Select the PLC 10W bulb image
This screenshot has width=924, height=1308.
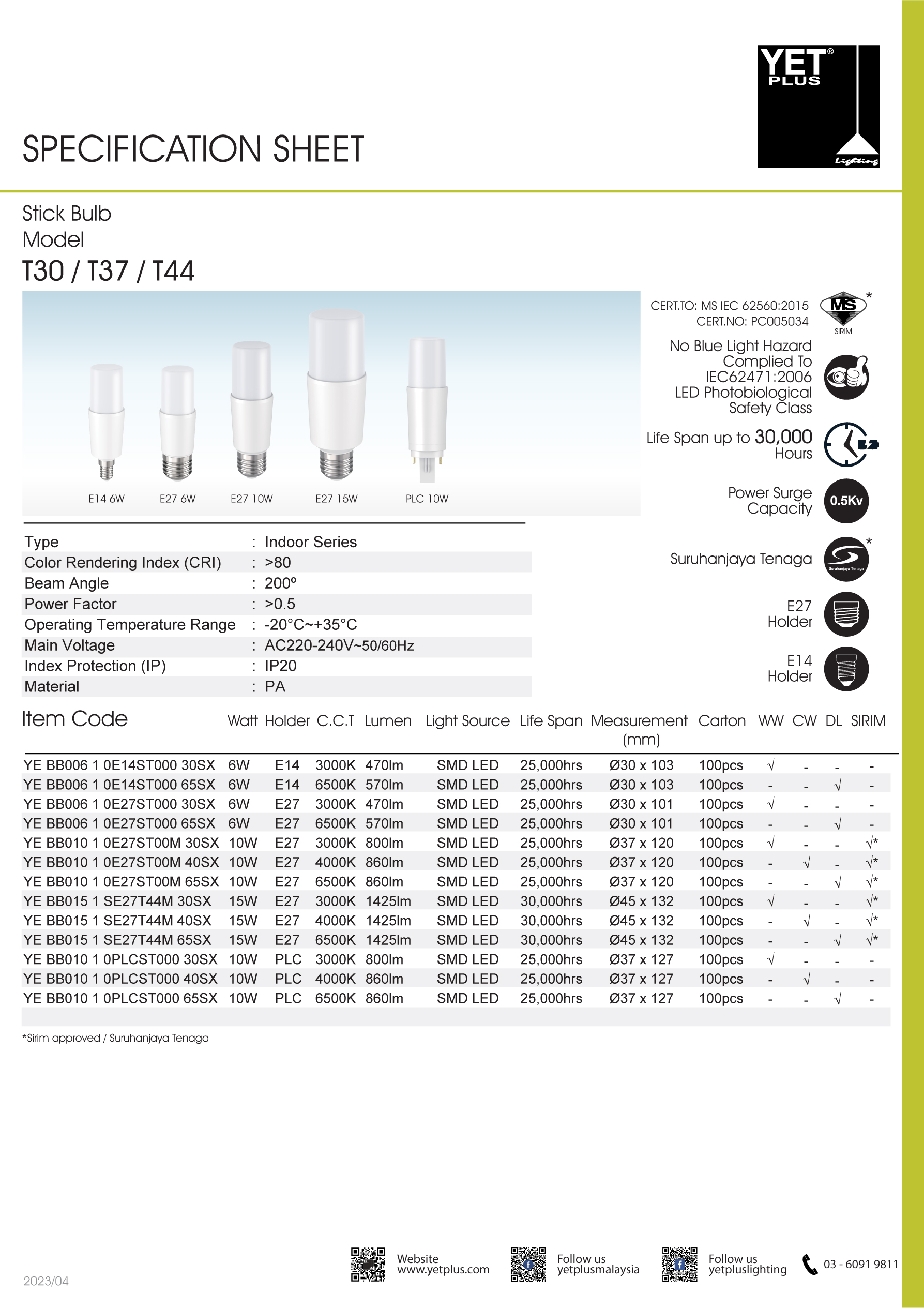click(x=427, y=410)
